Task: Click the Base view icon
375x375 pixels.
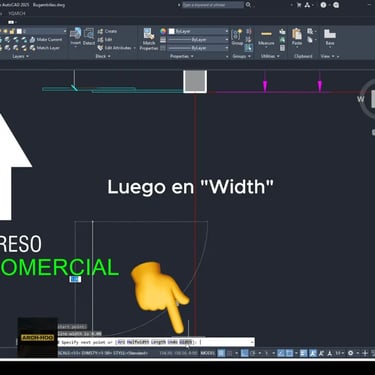Action: coord(330,34)
